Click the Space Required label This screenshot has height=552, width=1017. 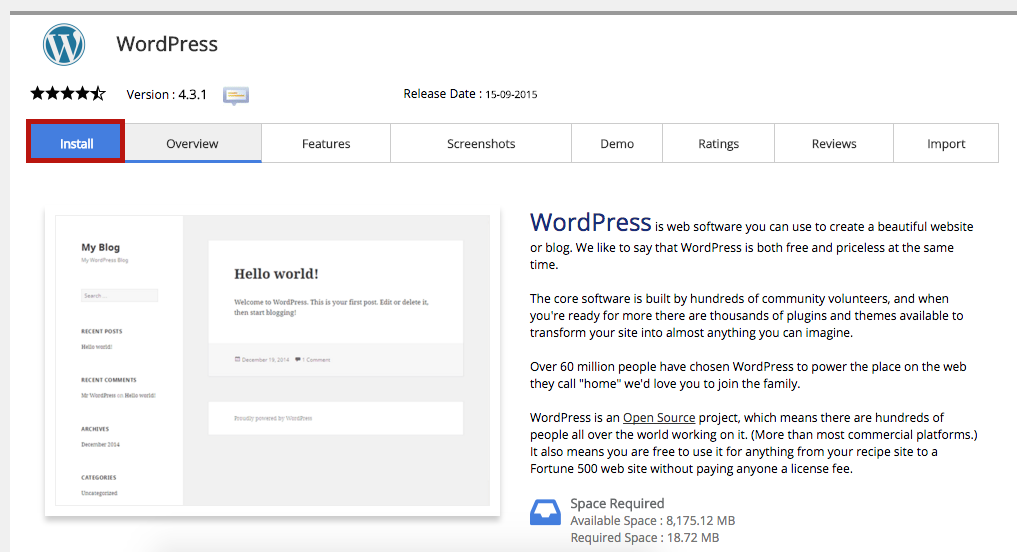pos(617,503)
